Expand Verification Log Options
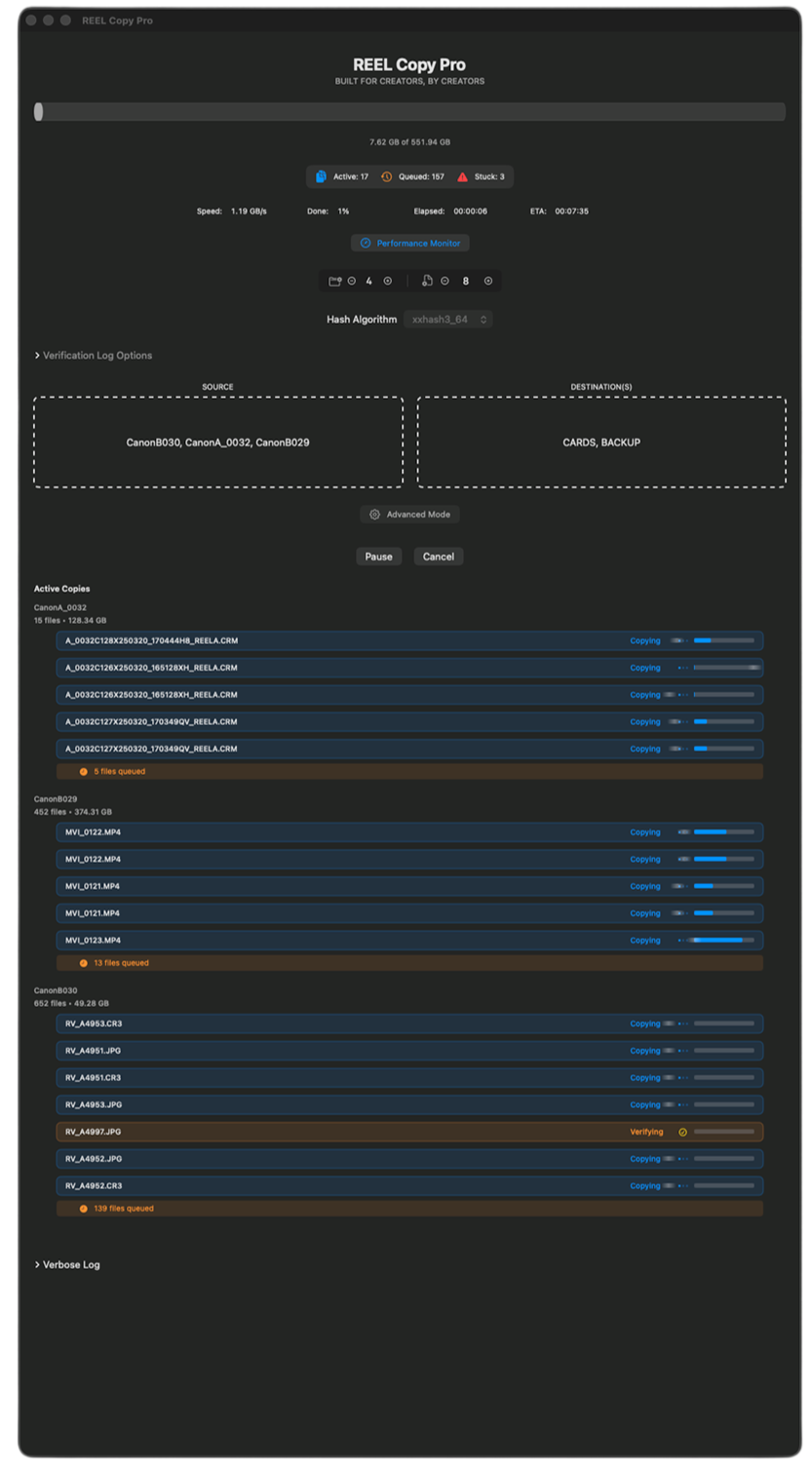Screen dimensions: 812x1466 94,356
